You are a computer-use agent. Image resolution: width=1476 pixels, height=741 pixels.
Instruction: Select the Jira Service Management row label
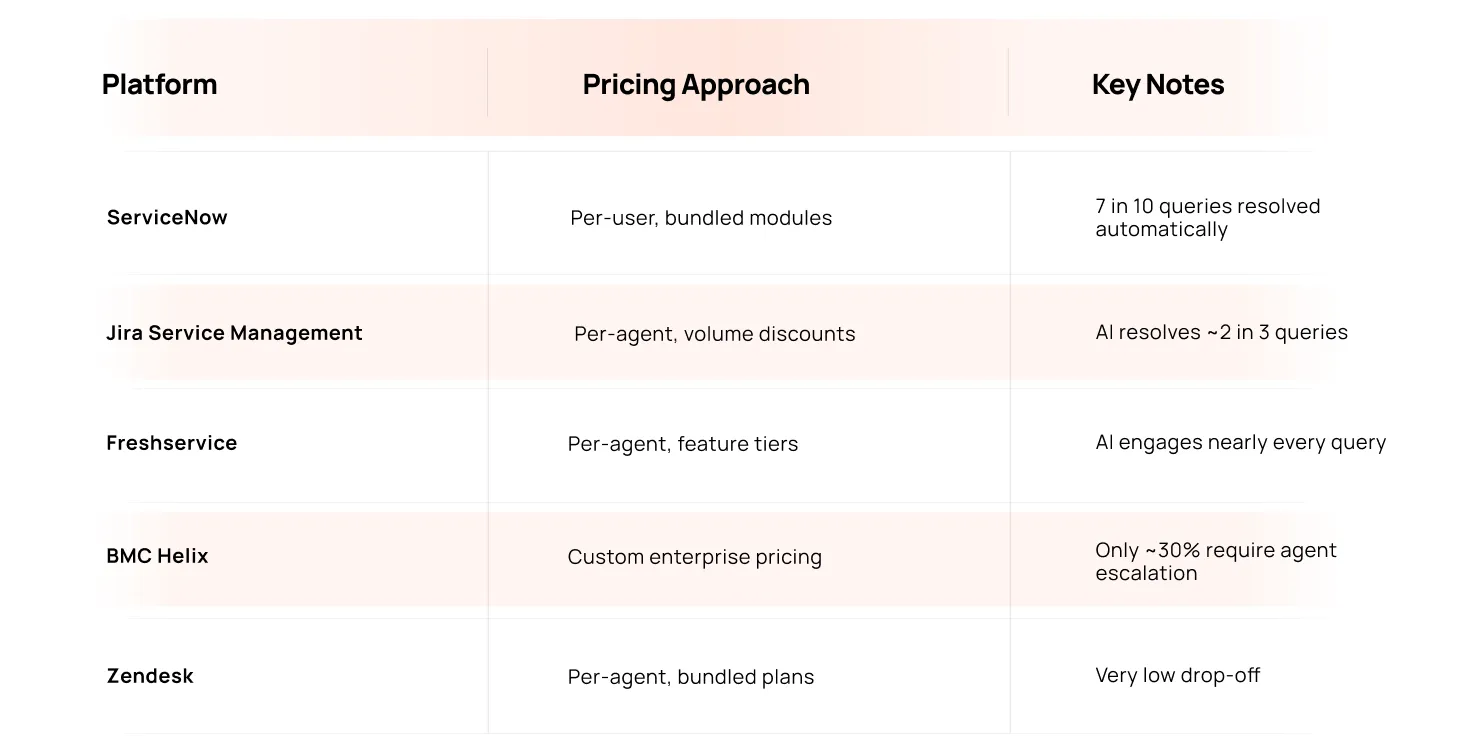tap(234, 333)
